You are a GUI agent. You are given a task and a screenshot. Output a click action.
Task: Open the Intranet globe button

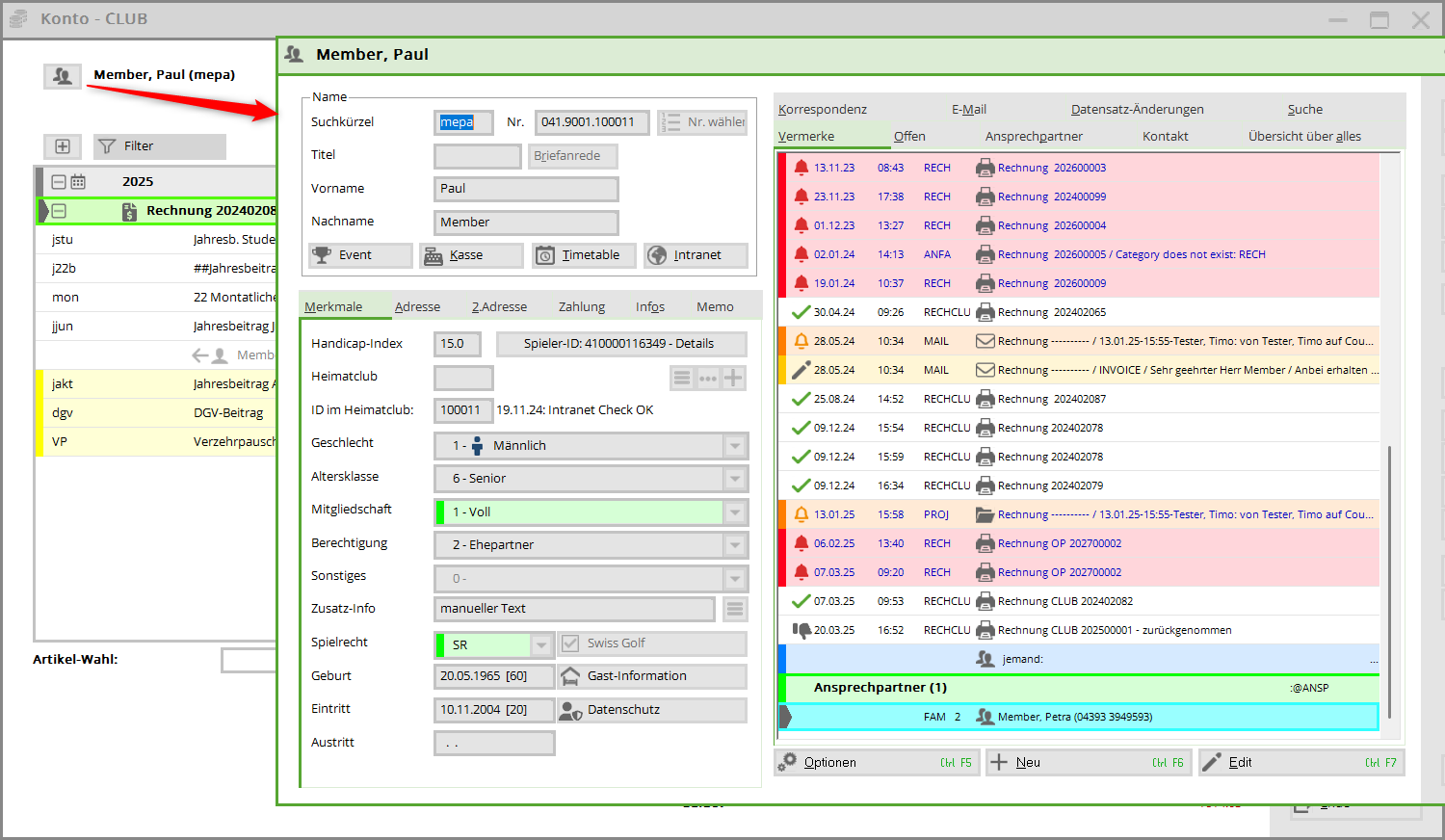pos(696,255)
